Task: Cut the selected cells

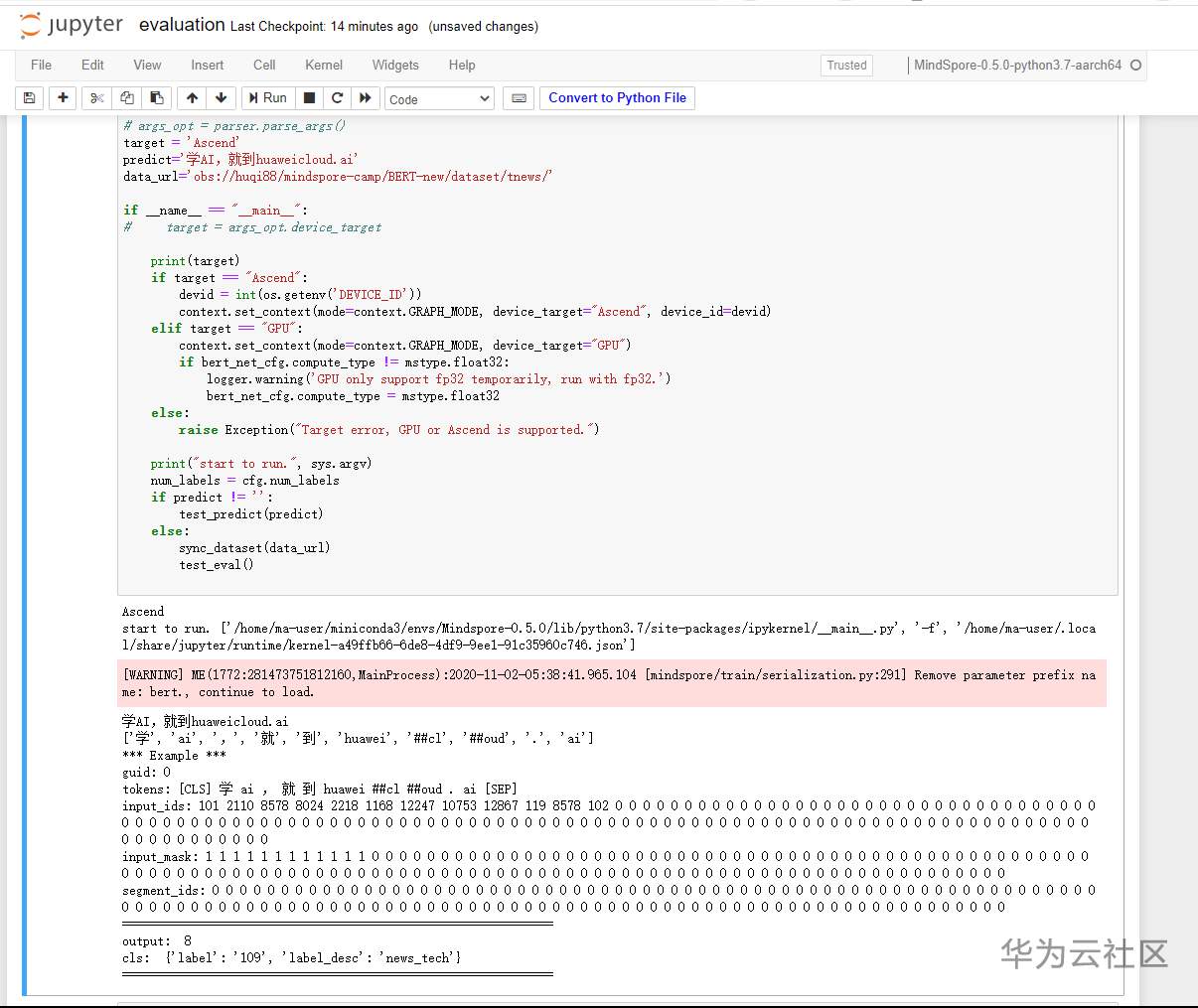Action: click(x=95, y=97)
